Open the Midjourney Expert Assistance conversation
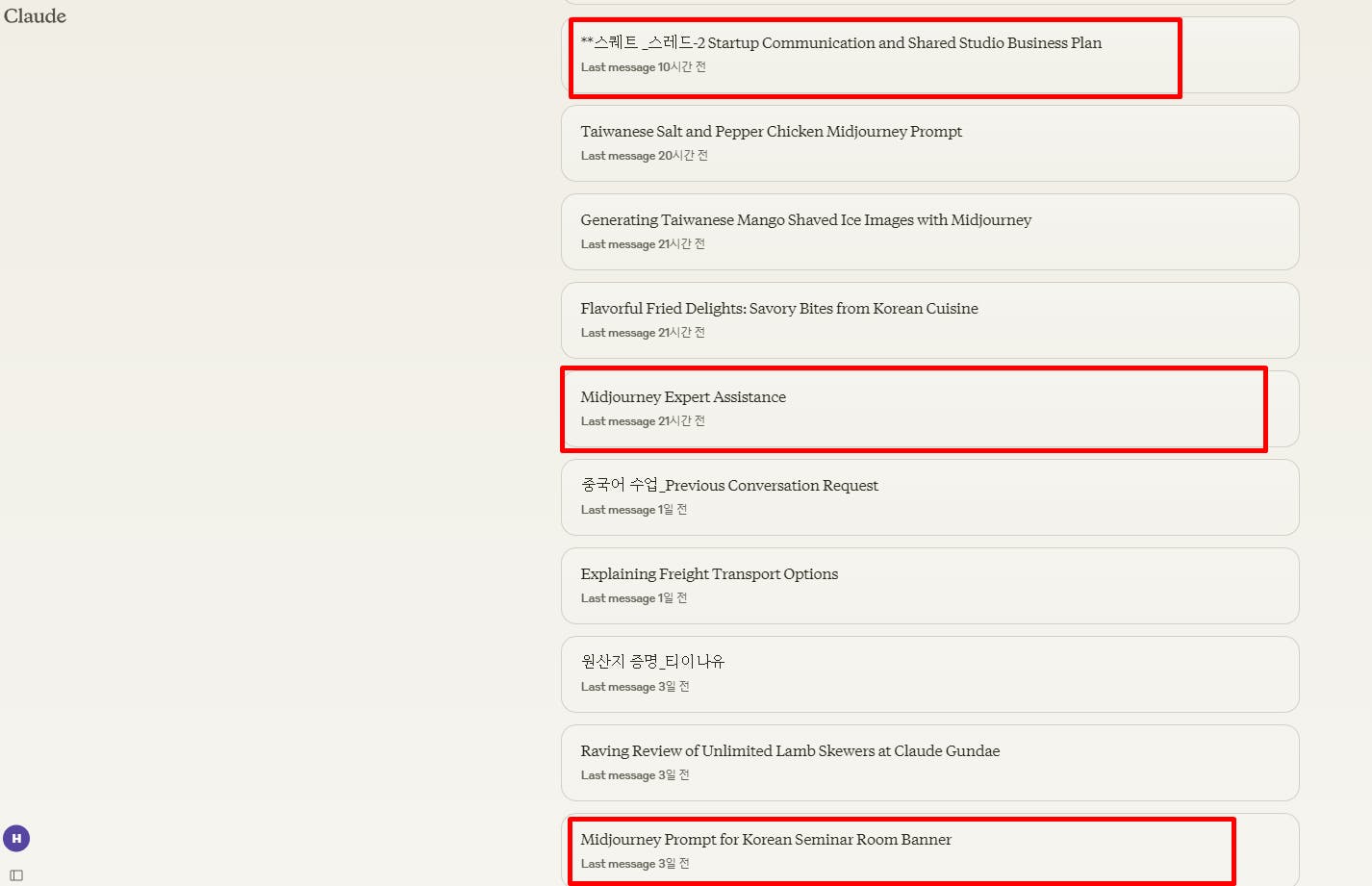 pos(930,409)
